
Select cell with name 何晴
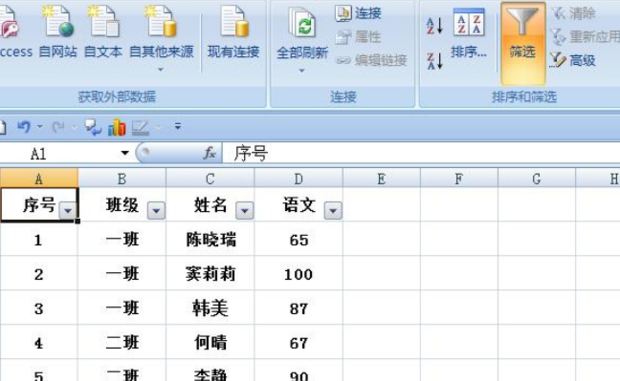pyautogui.click(x=210, y=342)
